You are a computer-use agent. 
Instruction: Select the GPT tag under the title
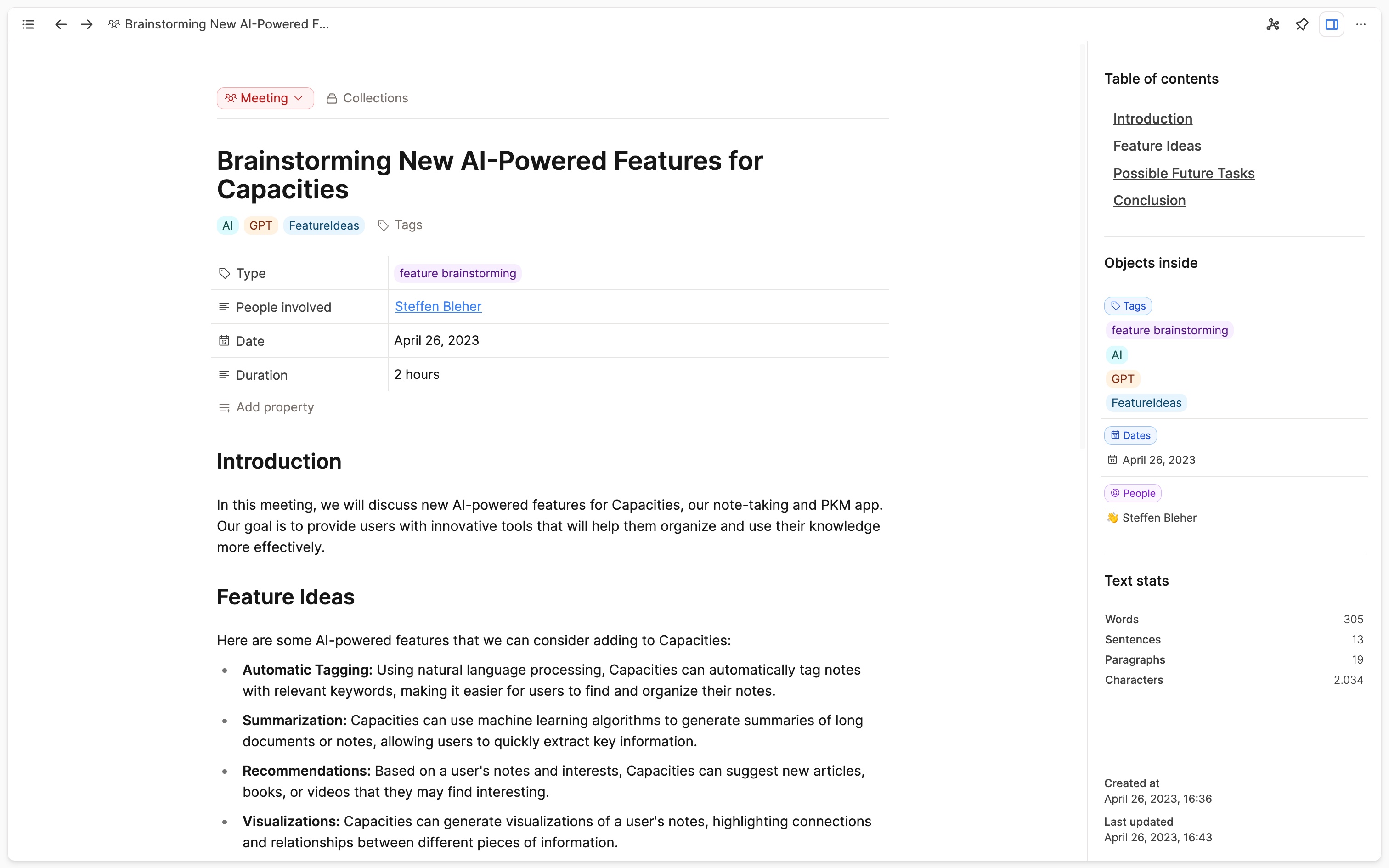click(x=260, y=225)
